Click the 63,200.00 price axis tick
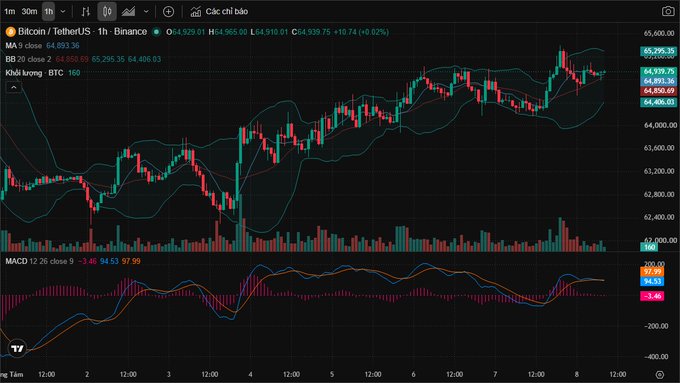 click(659, 171)
